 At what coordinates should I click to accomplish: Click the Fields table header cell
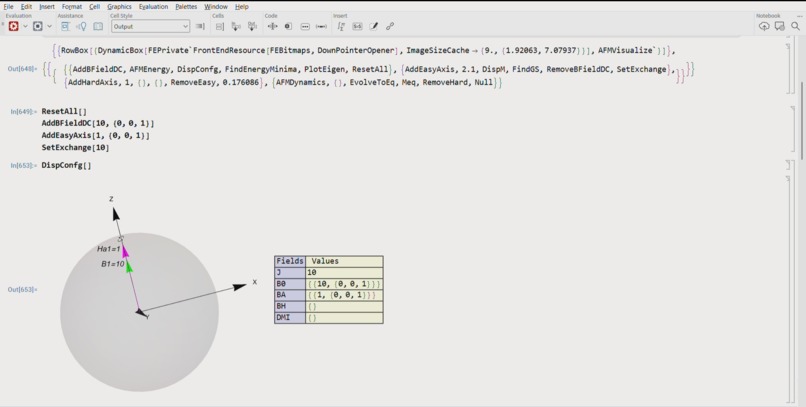pyautogui.click(x=290, y=261)
